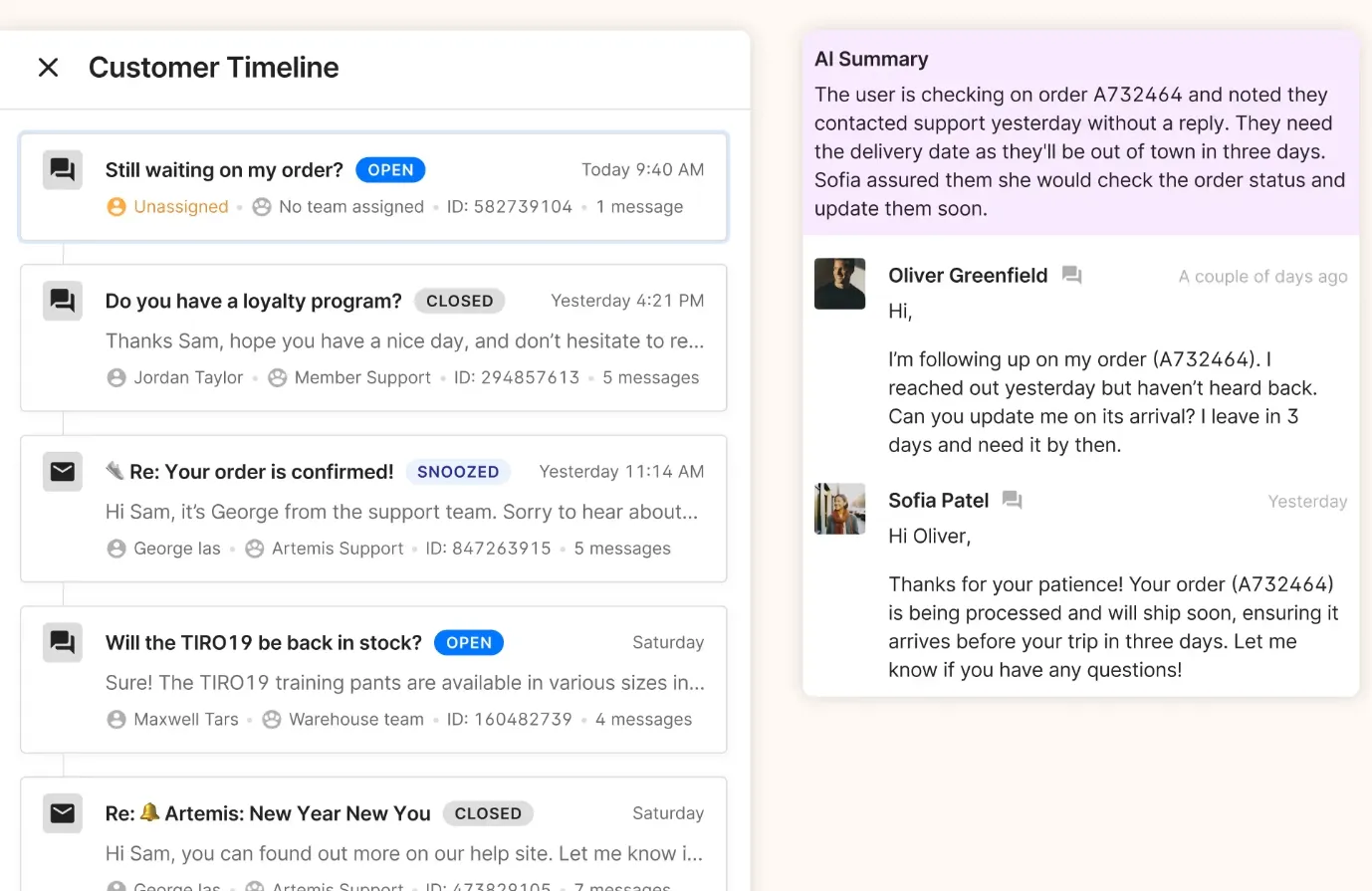Click 'Yesterday' timestamp on Sofia Patel's message
The image size is (1372, 891).
(1307, 502)
